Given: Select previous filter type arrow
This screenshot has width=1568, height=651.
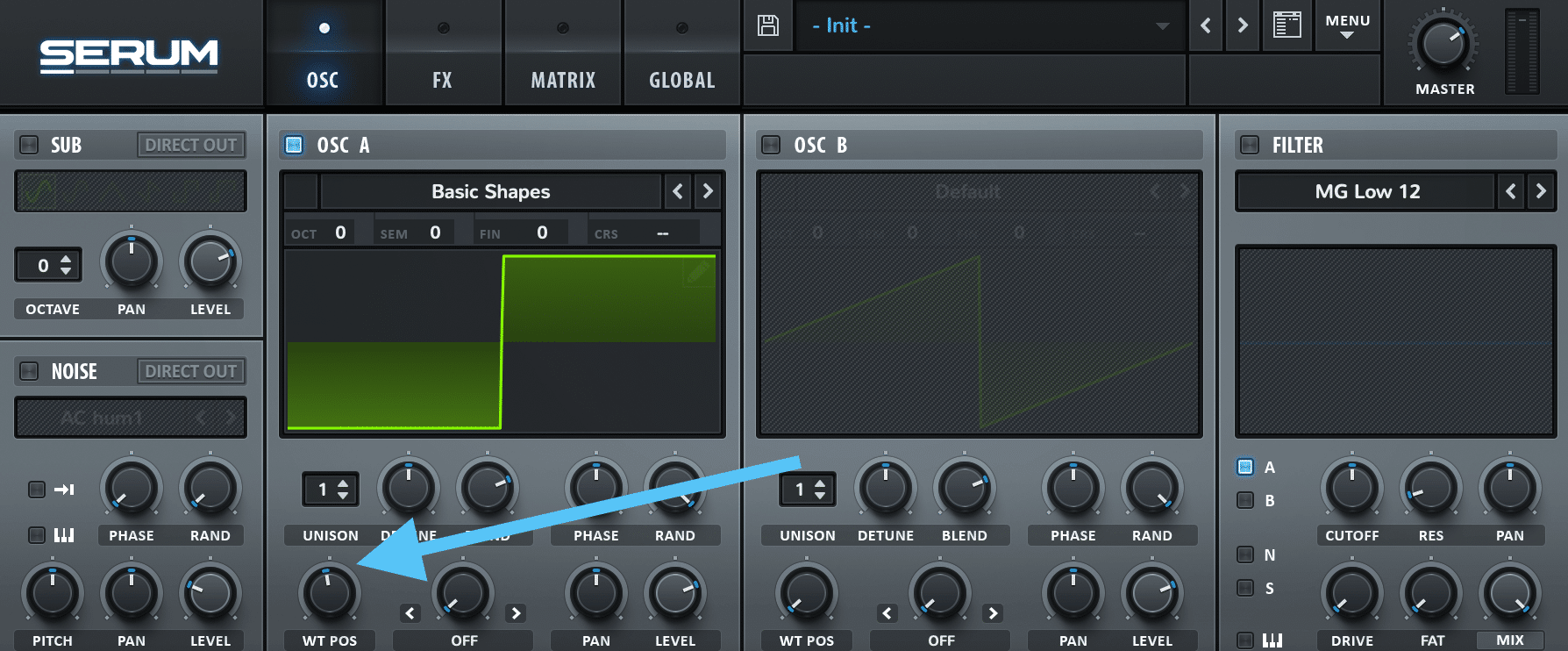Looking at the screenshot, I should [x=1510, y=191].
